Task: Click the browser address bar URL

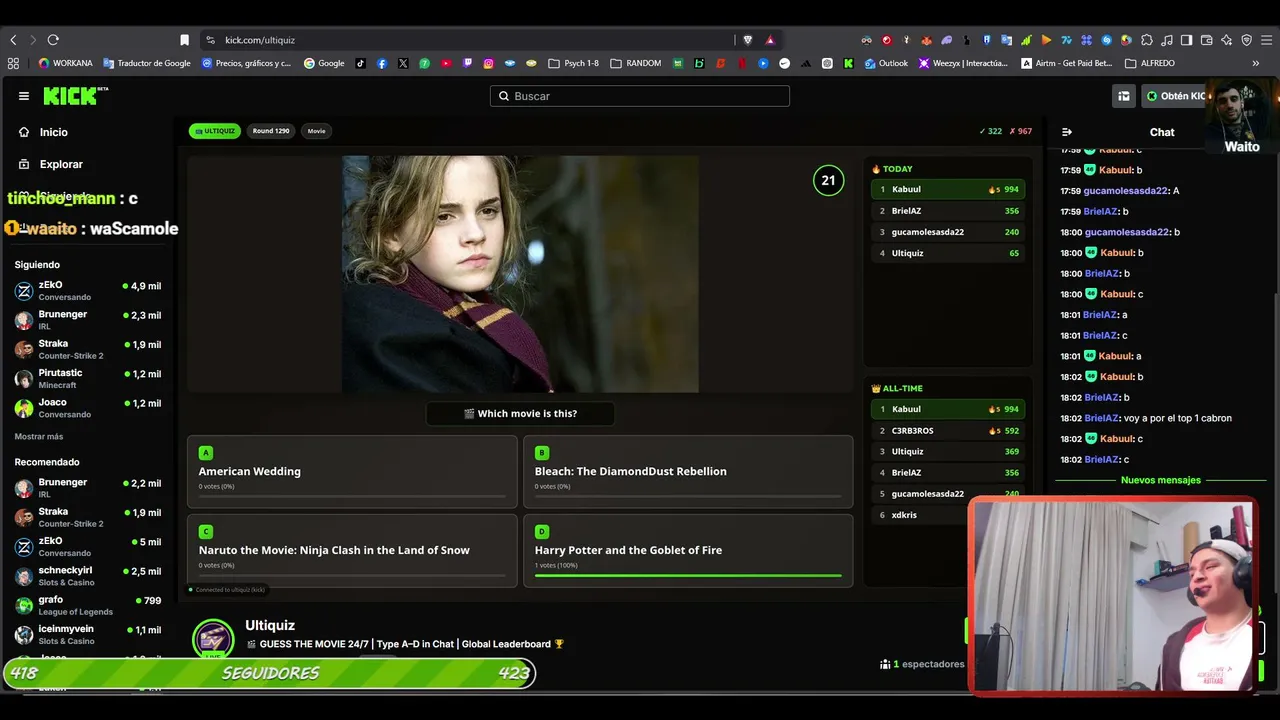Action: (x=260, y=40)
